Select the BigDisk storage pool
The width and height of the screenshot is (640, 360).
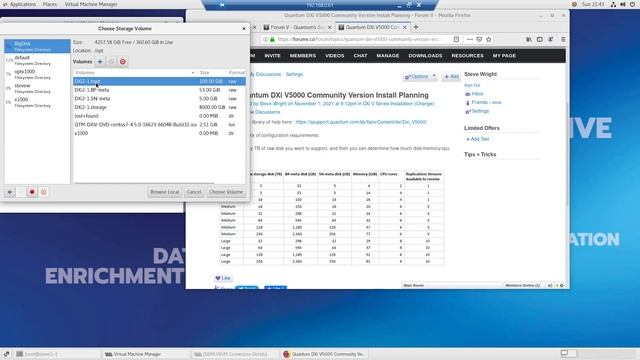tap(37, 46)
